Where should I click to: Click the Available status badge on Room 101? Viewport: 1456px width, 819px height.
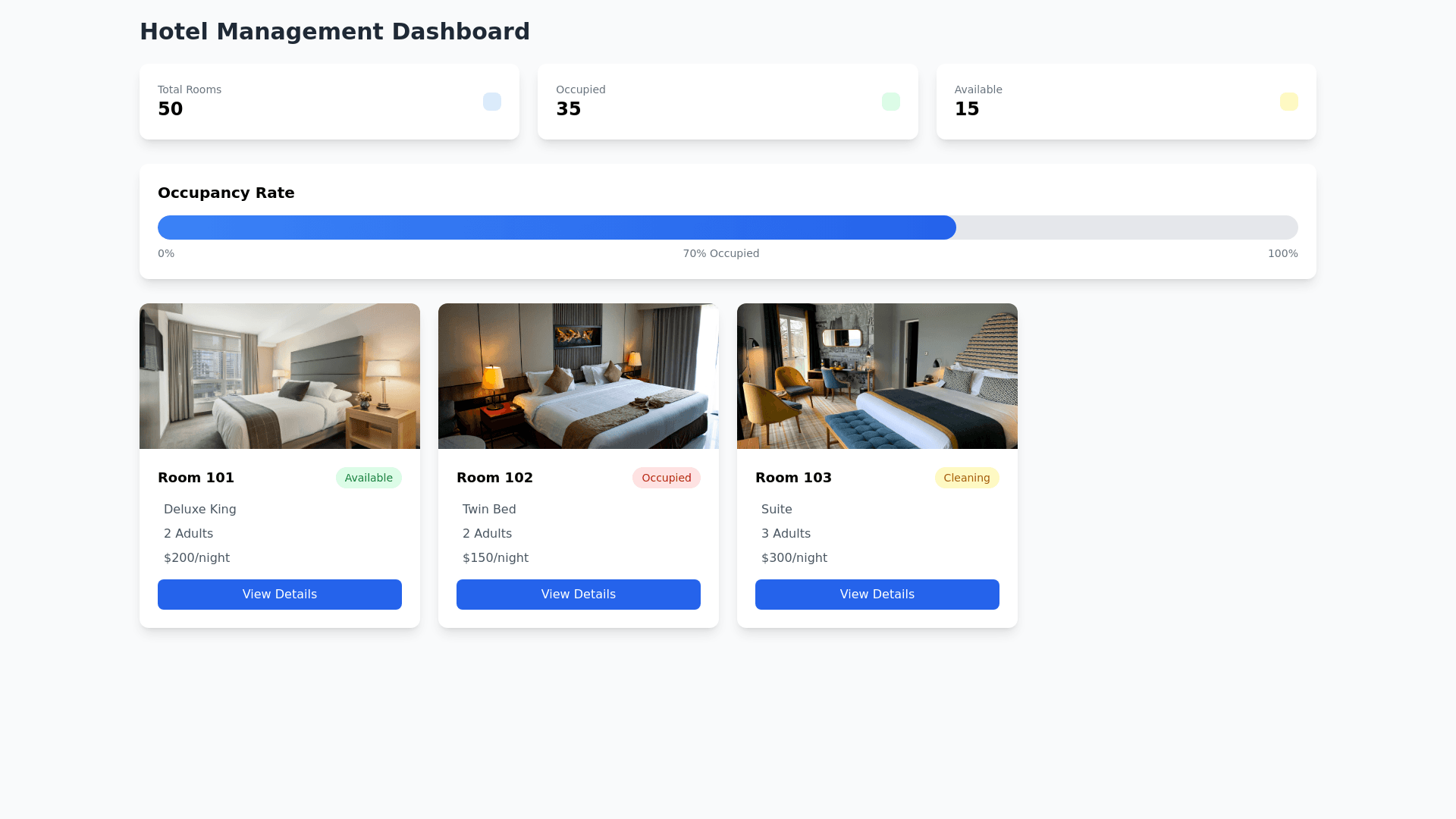coord(369,478)
